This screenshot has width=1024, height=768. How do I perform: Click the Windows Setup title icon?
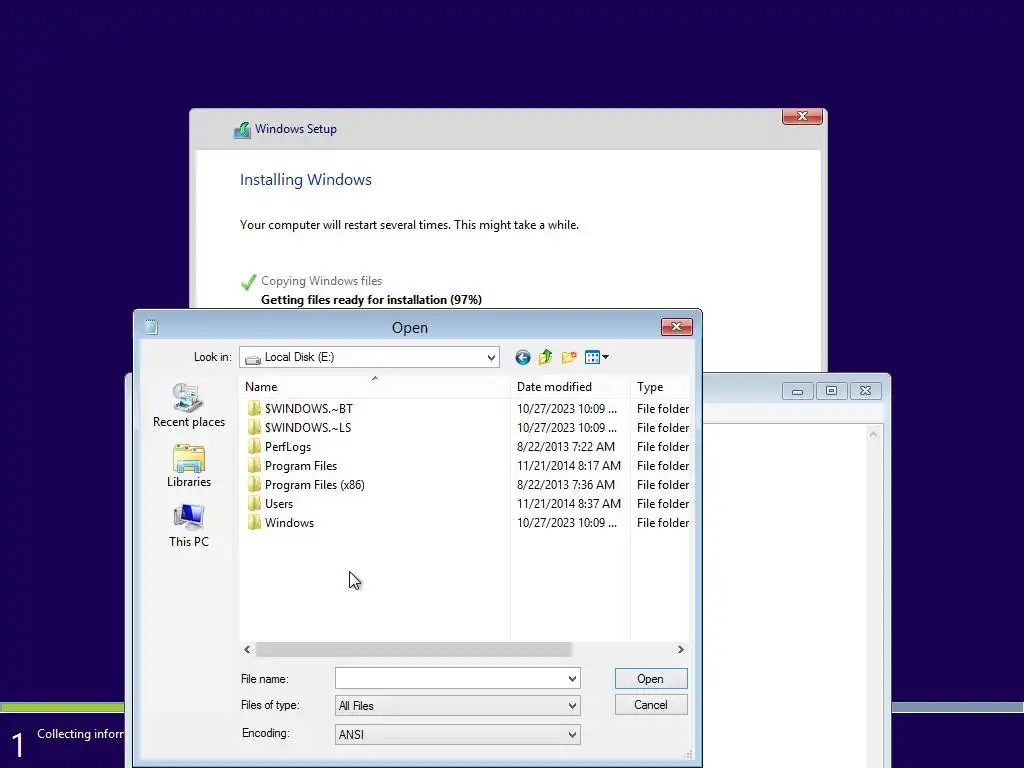click(x=242, y=129)
